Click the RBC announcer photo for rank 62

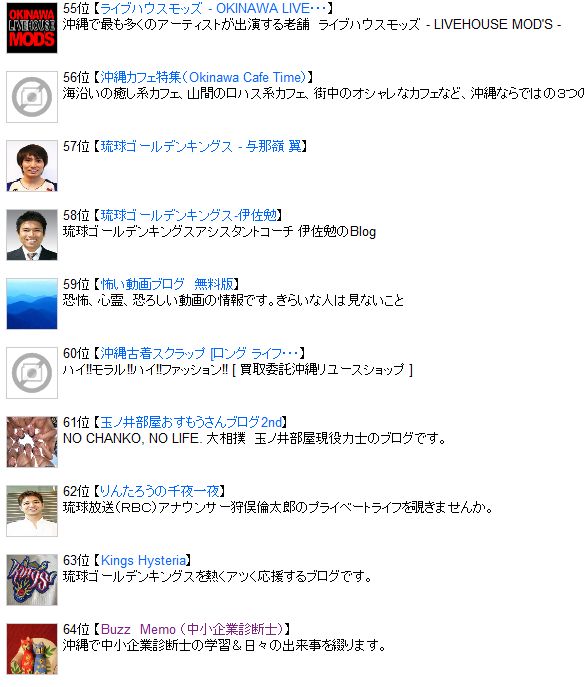pos(32,511)
